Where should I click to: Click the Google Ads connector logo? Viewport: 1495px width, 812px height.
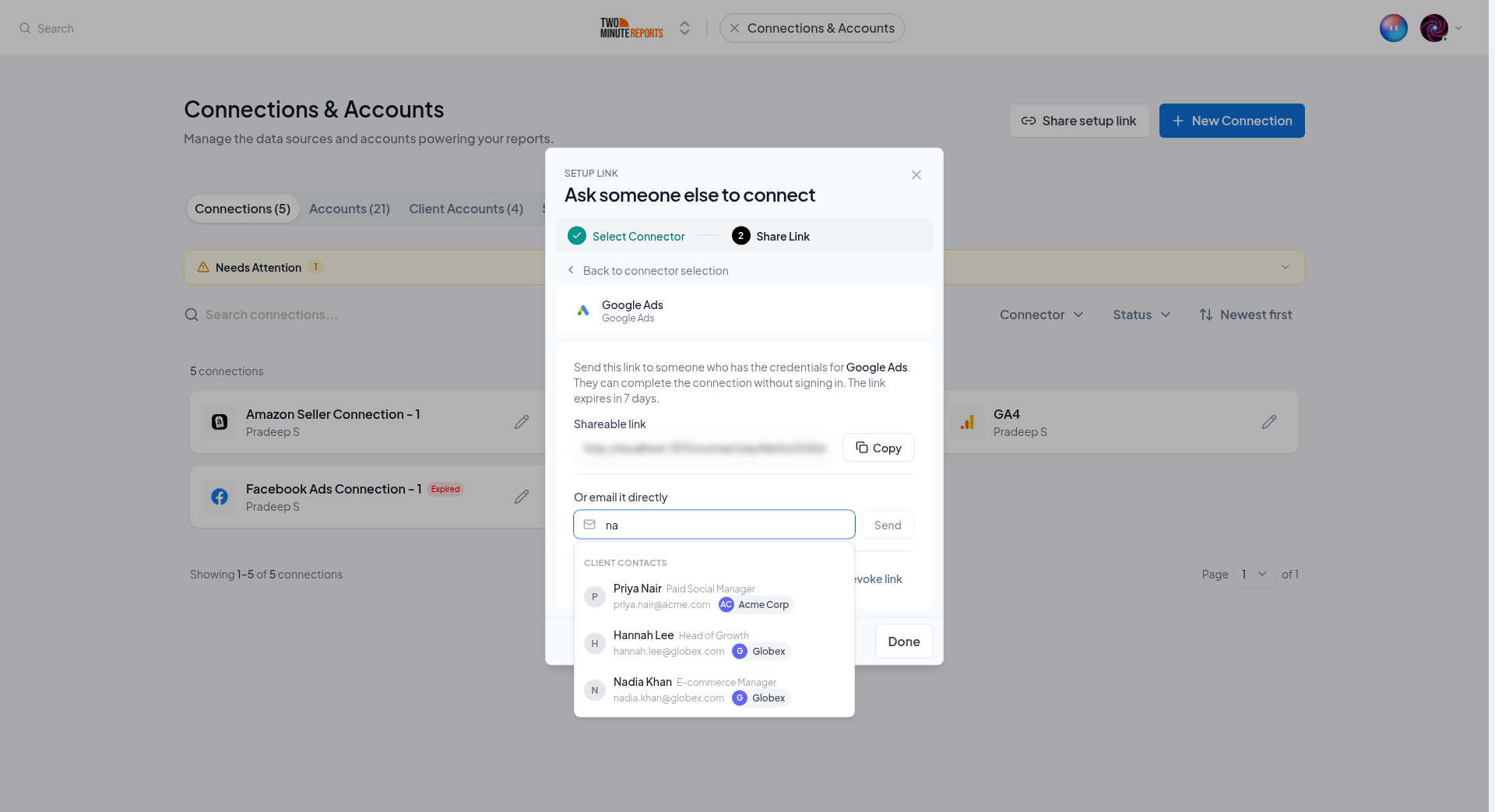coord(583,311)
